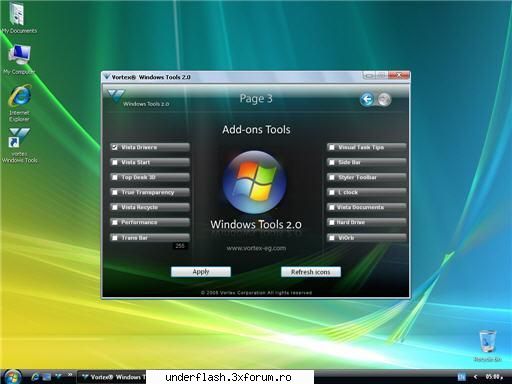Click the Show Desktop quick launch icon
The width and height of the screenshot is (512, 384).
[47, 377]
